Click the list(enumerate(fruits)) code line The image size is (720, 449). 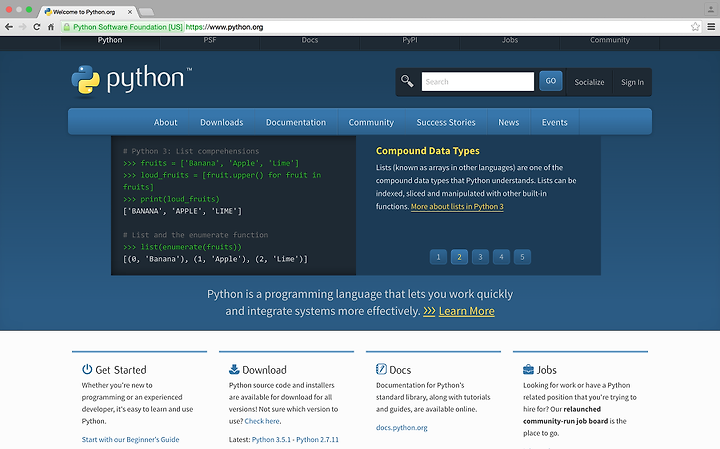tap(182, 247)
